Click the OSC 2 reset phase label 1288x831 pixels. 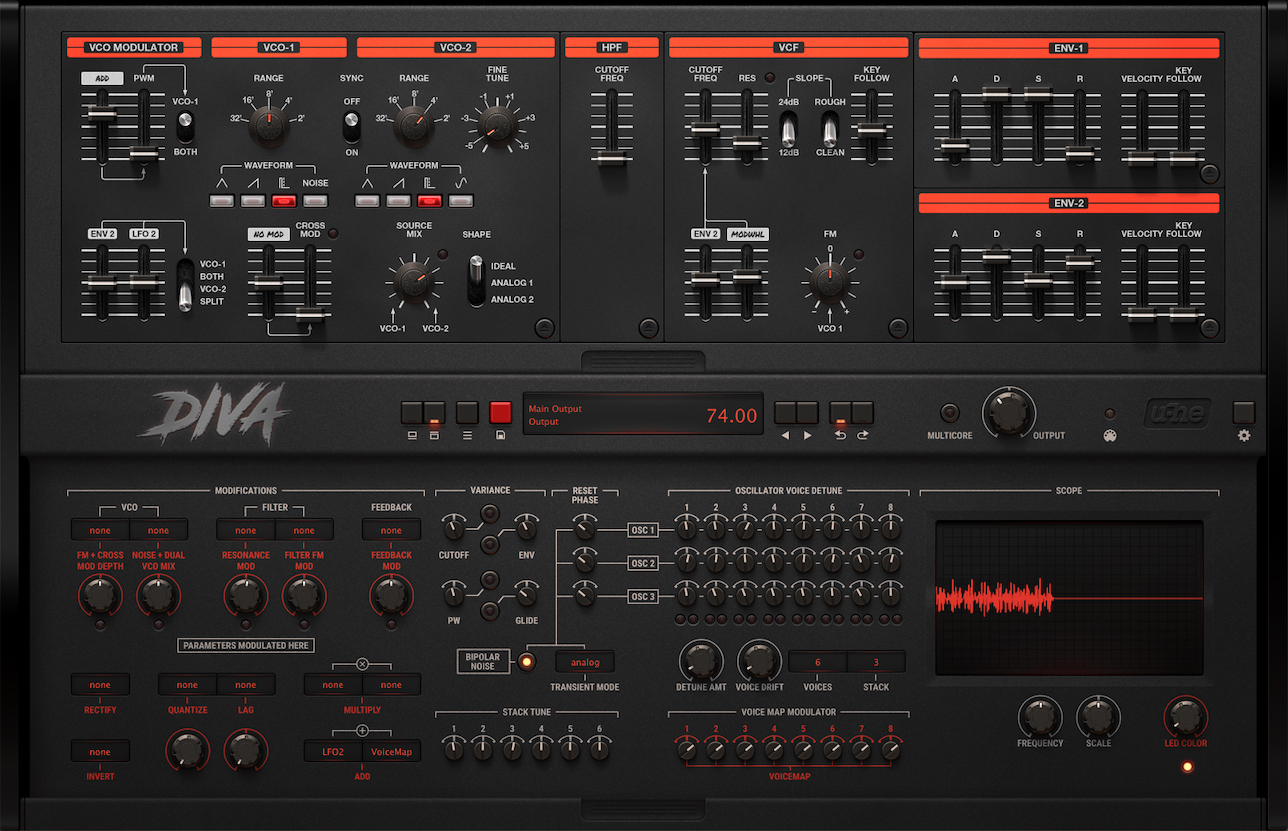click(643, 564)
